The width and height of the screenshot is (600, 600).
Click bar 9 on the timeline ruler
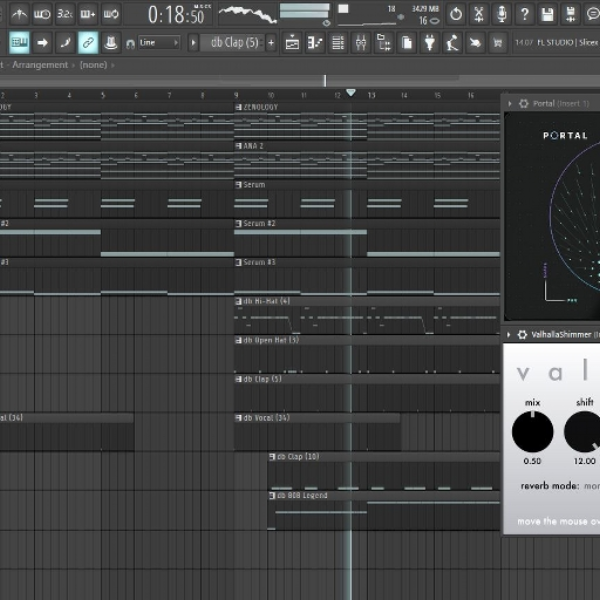236,95
